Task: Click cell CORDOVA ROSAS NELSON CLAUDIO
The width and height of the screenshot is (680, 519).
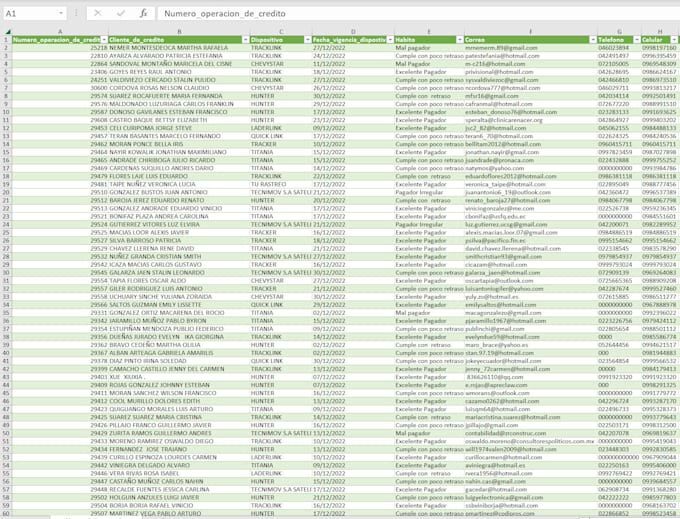Action: [179, 88]
